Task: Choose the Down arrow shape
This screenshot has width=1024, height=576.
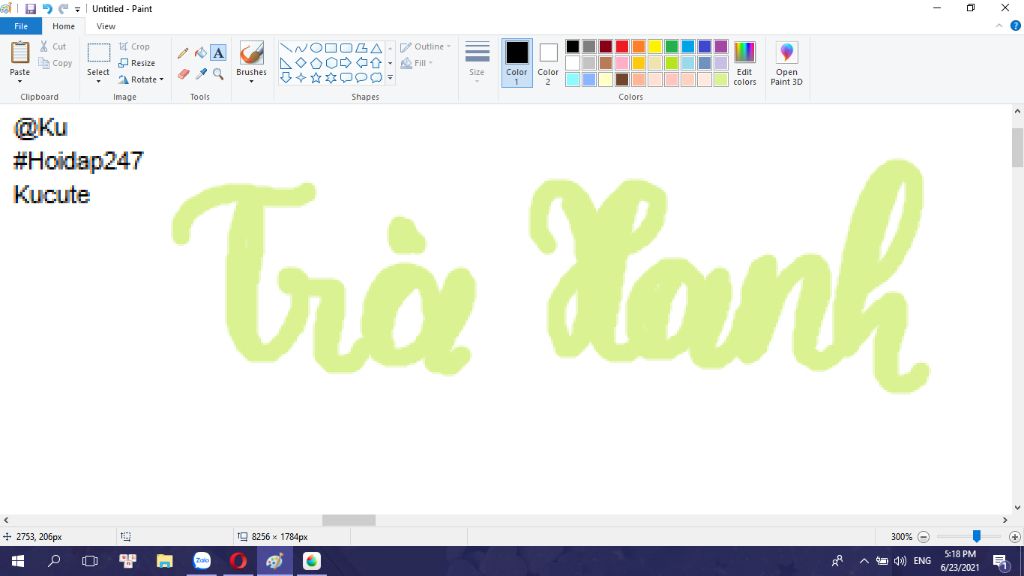Action: (x=286, y=78)
